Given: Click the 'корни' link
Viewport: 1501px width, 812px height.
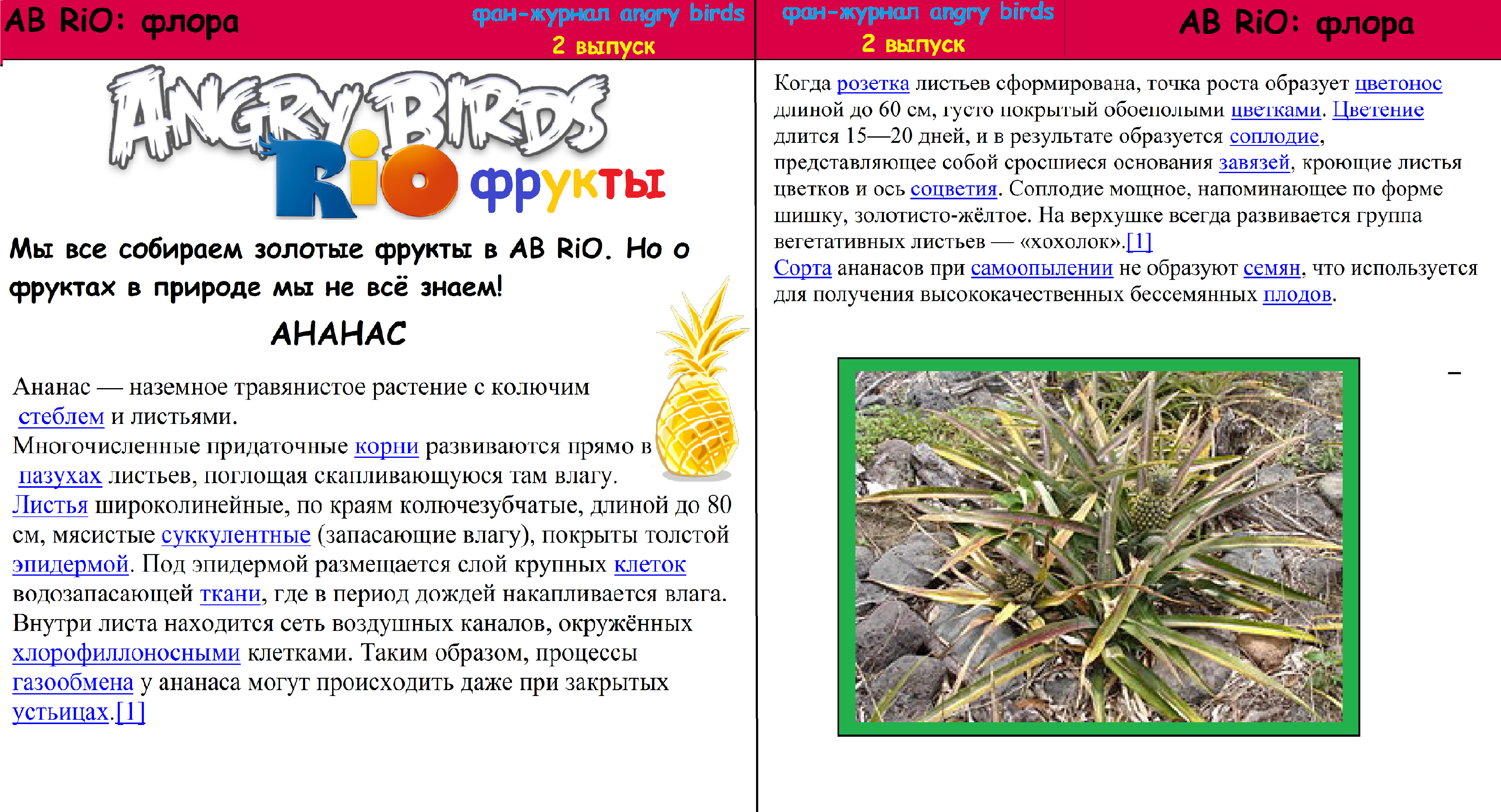Looking at the screenshot, I should point(386,446).
